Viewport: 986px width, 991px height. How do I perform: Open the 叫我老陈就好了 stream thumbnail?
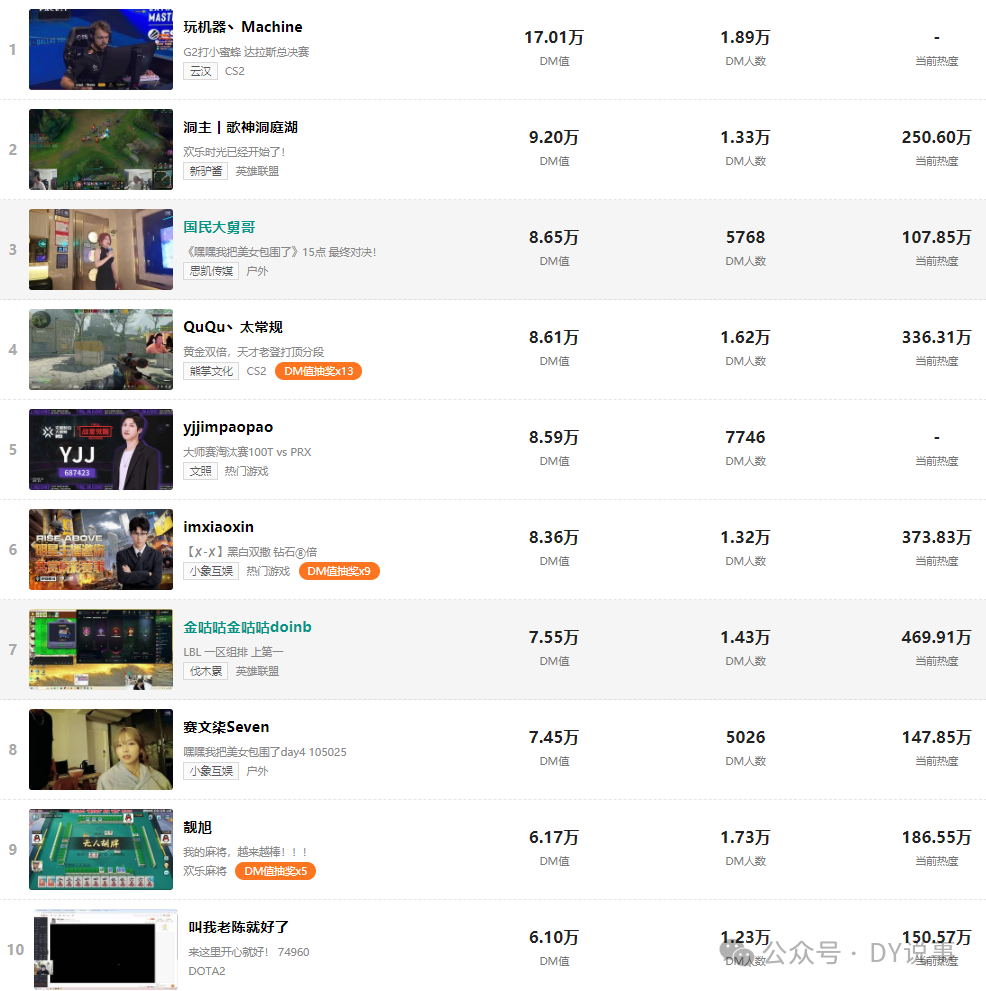106,949
